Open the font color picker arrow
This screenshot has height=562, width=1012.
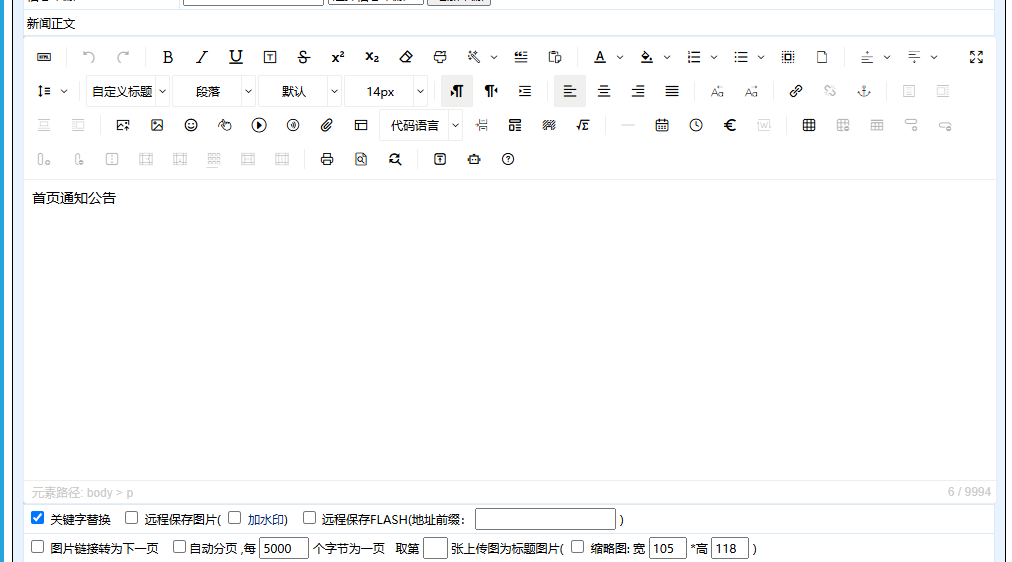point(620,57)
